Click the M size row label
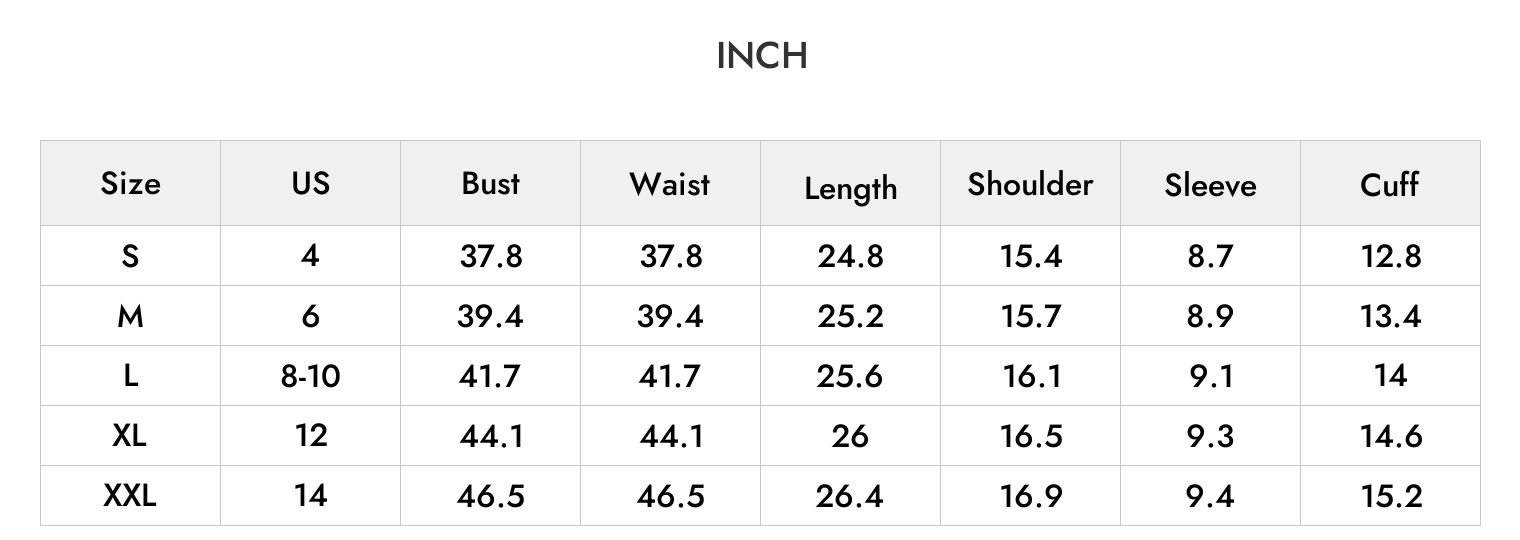This screenshot has height=540, width=1520. [130, 316]
